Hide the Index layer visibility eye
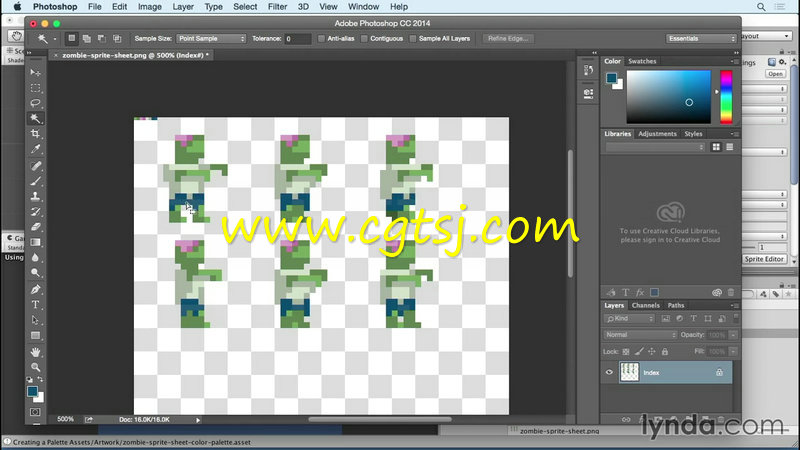The image size is (800, 450). click(x=609, y=372)
